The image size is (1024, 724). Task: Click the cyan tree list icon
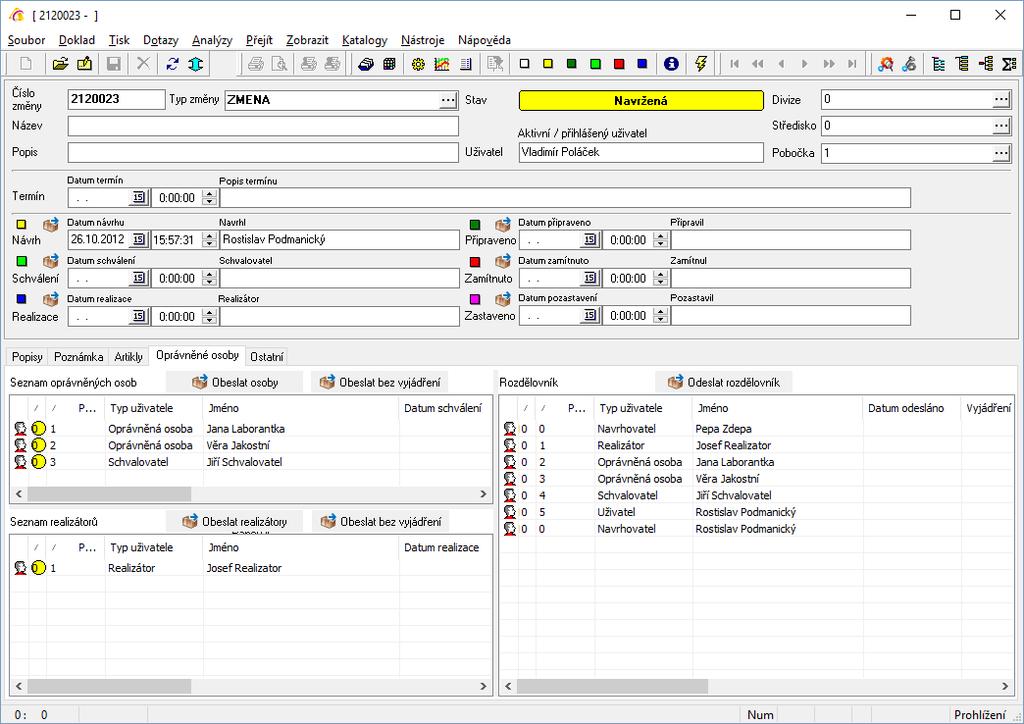pyautogui.click(x=938, y=63)
